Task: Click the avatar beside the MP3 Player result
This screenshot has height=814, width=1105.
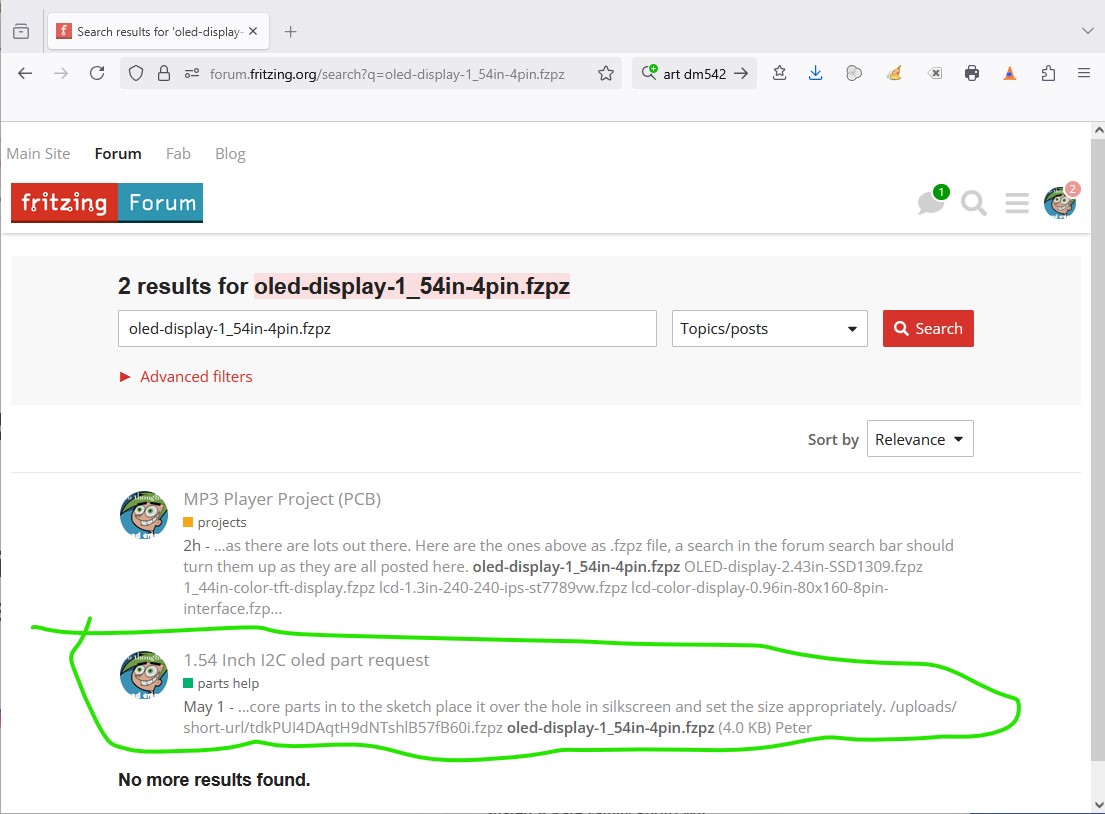Action: click(x=144, y=515)
